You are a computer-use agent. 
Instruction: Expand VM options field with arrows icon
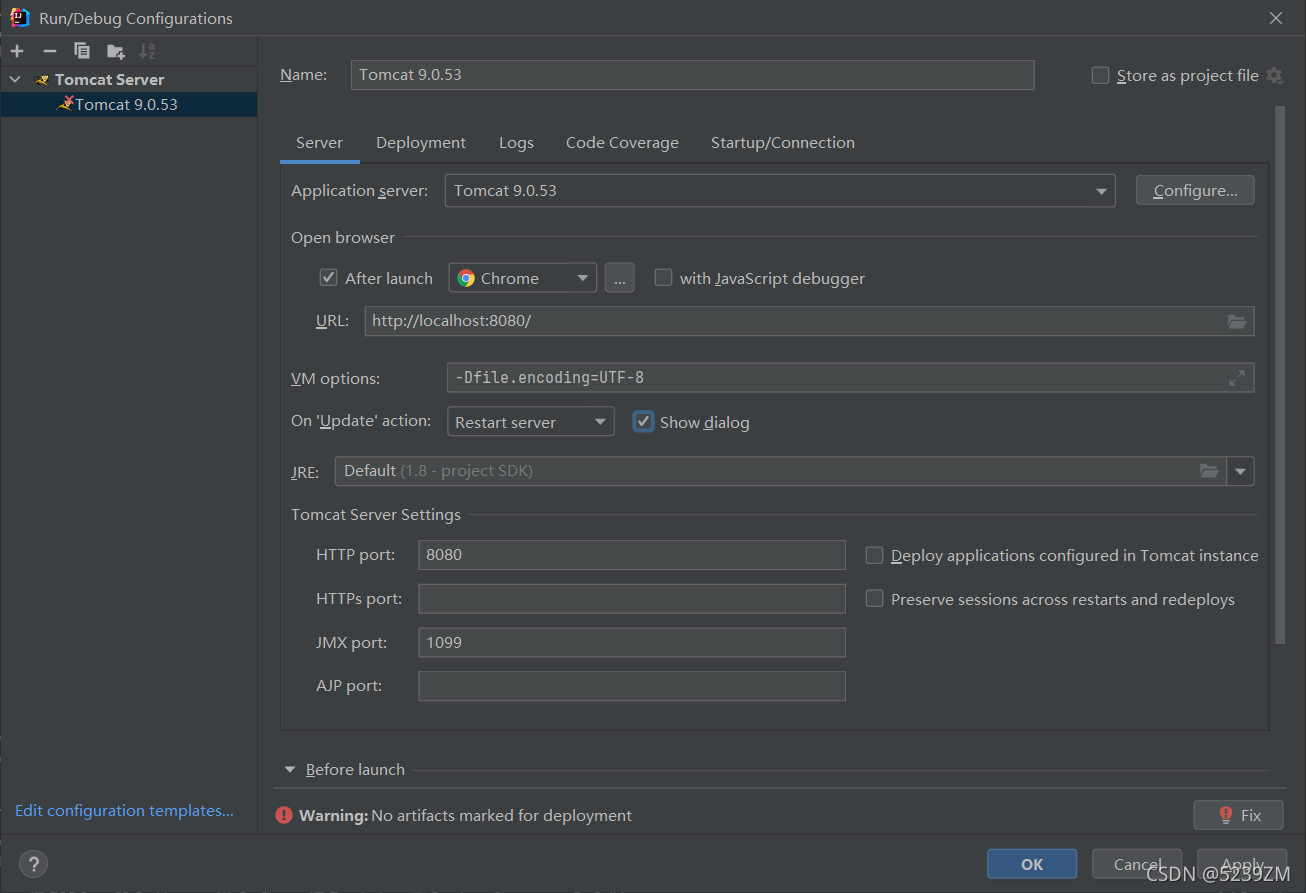point(1237,378)
